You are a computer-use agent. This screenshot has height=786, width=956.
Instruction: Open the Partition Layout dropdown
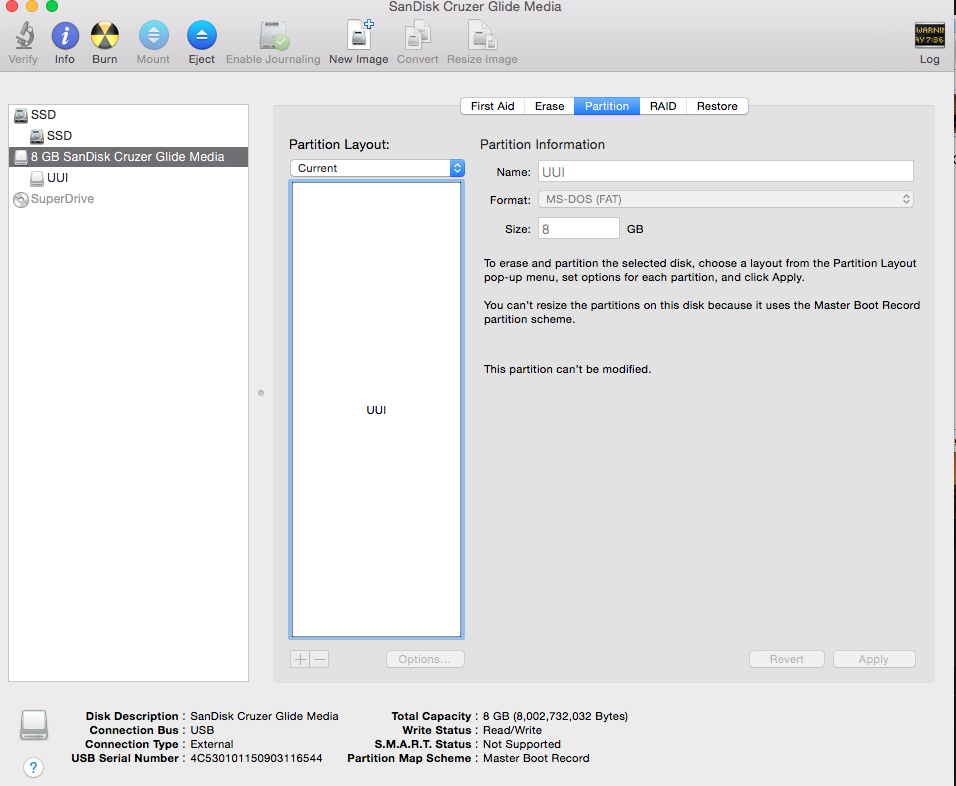coord(377,168)
